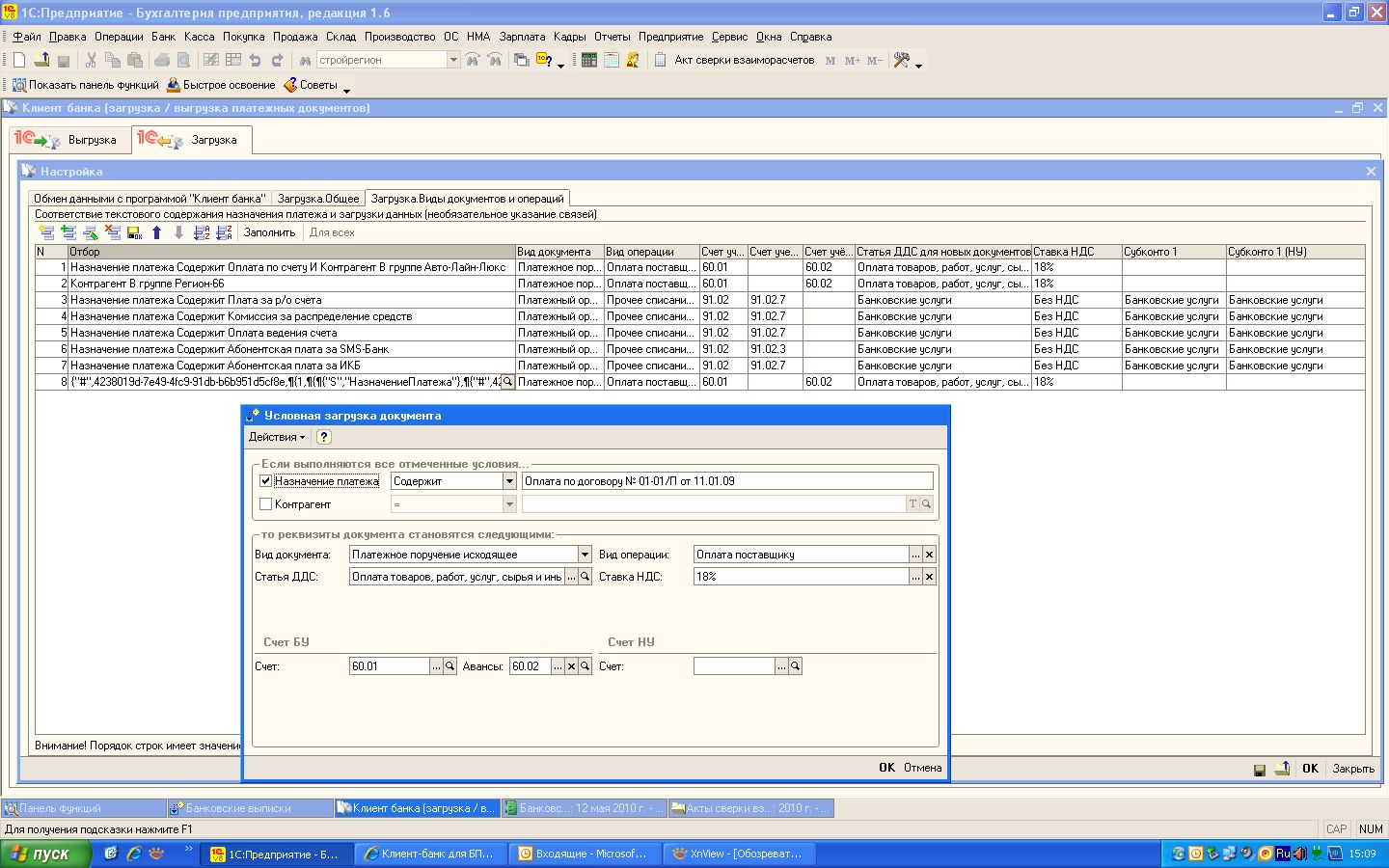Switch to XnView taskbar item

[741, 854]
